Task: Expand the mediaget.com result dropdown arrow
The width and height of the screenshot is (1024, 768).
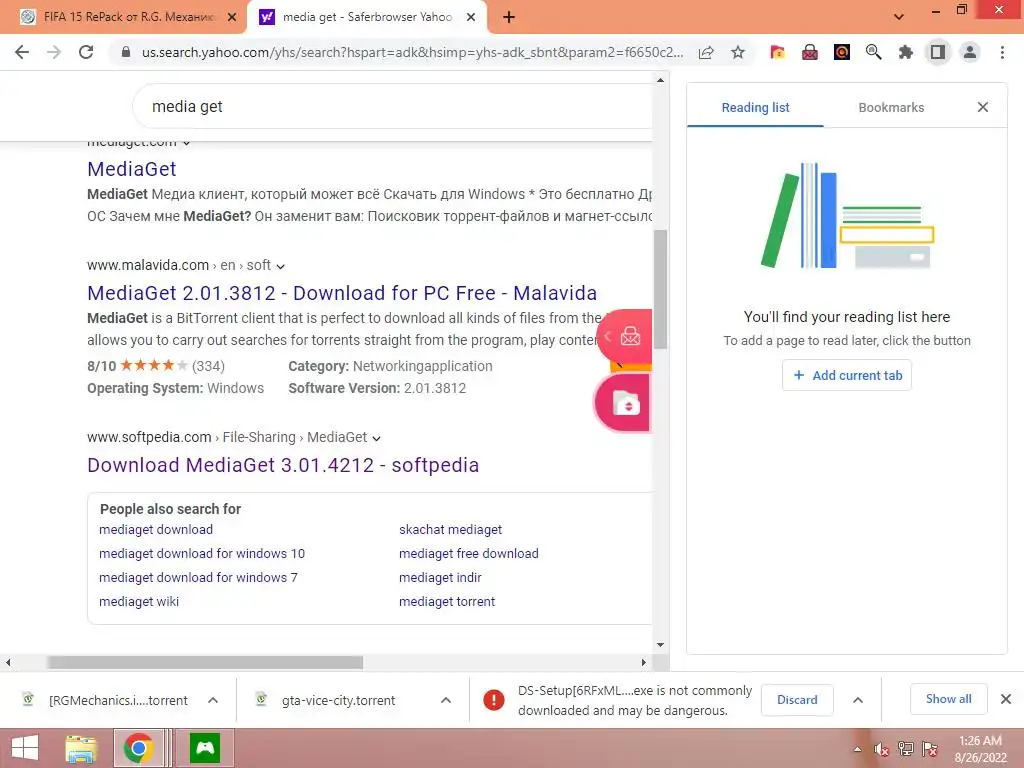Action: click(x=186, y=143)
